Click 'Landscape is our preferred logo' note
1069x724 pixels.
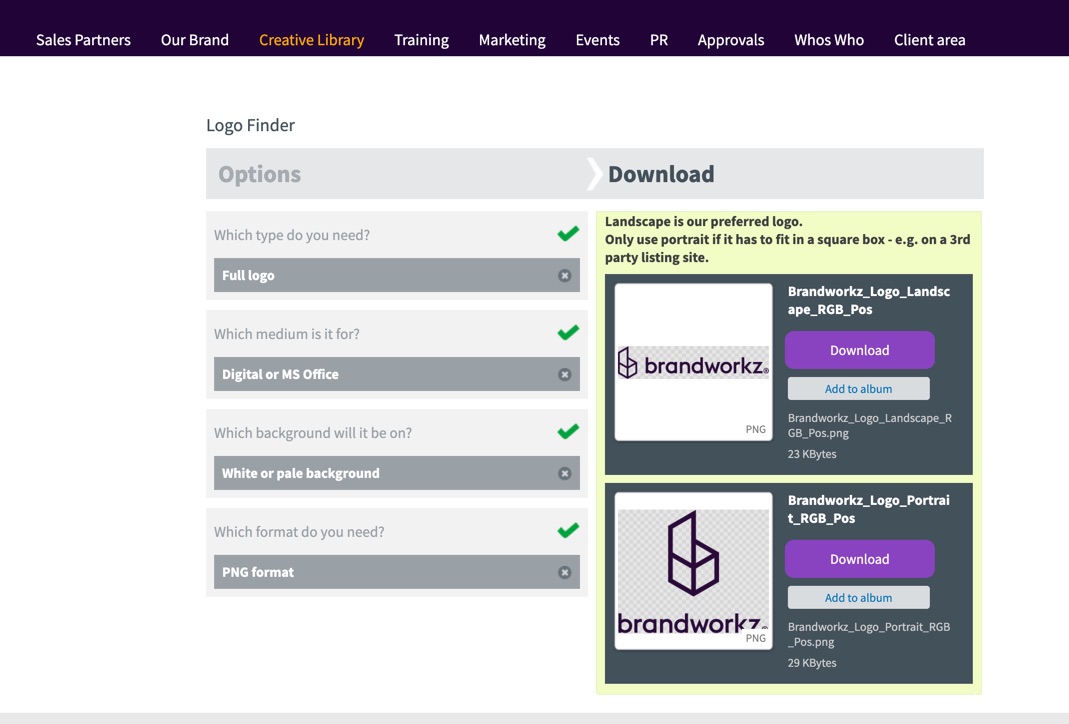click(x=703, y=222)
